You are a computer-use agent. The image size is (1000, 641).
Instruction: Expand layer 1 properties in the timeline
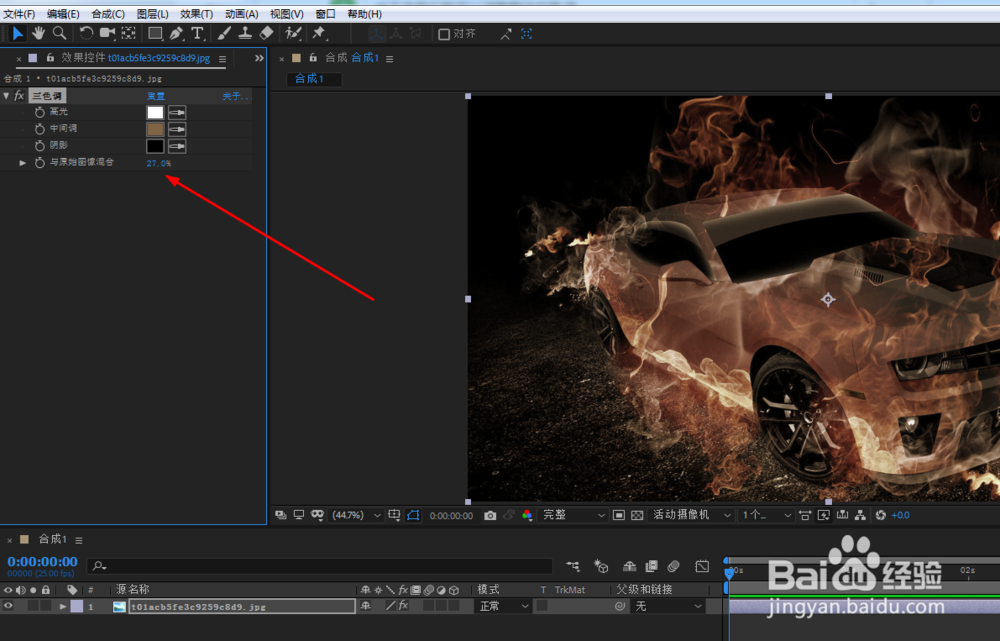[x=62, y=607]
